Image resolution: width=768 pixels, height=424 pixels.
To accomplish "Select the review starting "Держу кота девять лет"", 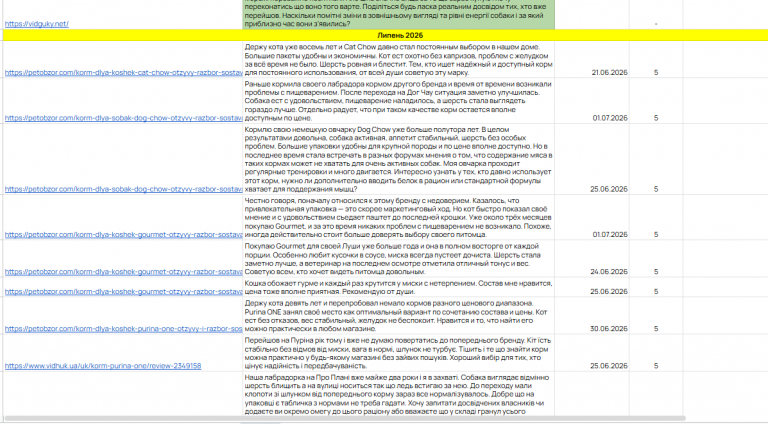I will (x=399, y=316).
